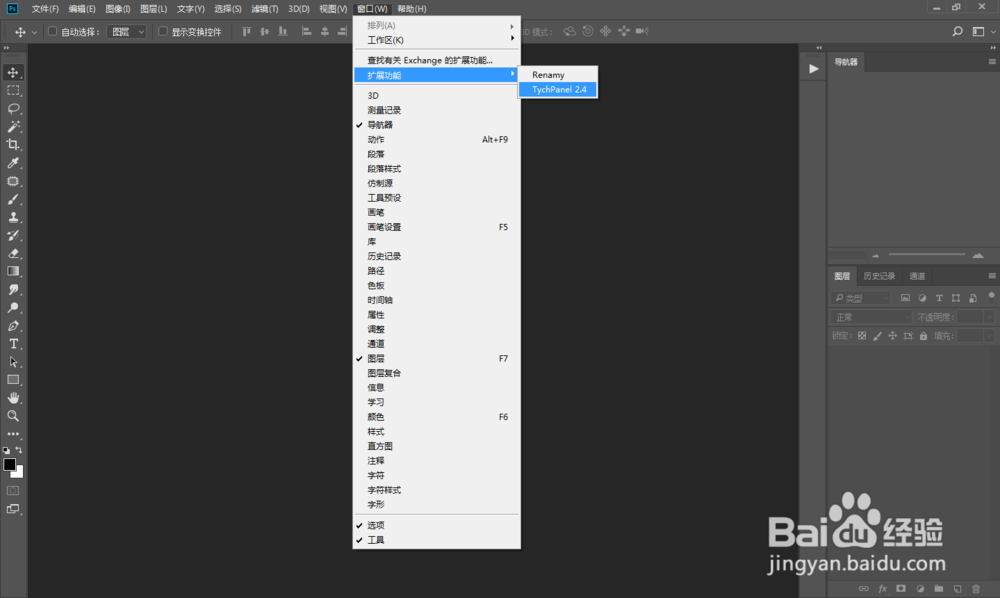The height and width of the screenshot is (598, 1000).
Task: Enable the 自动选择 checkbox in options bar
Action: (52, 31)
